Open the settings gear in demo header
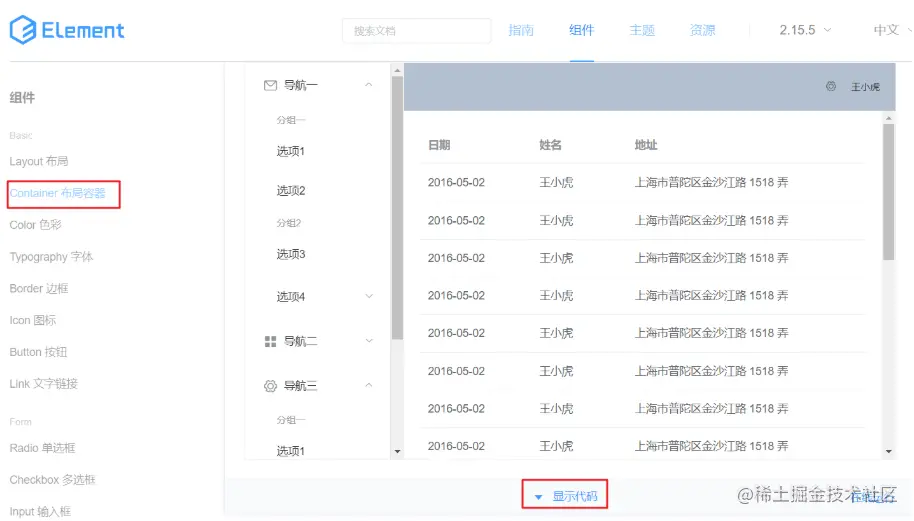Viewport: 914px width, 521px height. [x=831, y=86]
